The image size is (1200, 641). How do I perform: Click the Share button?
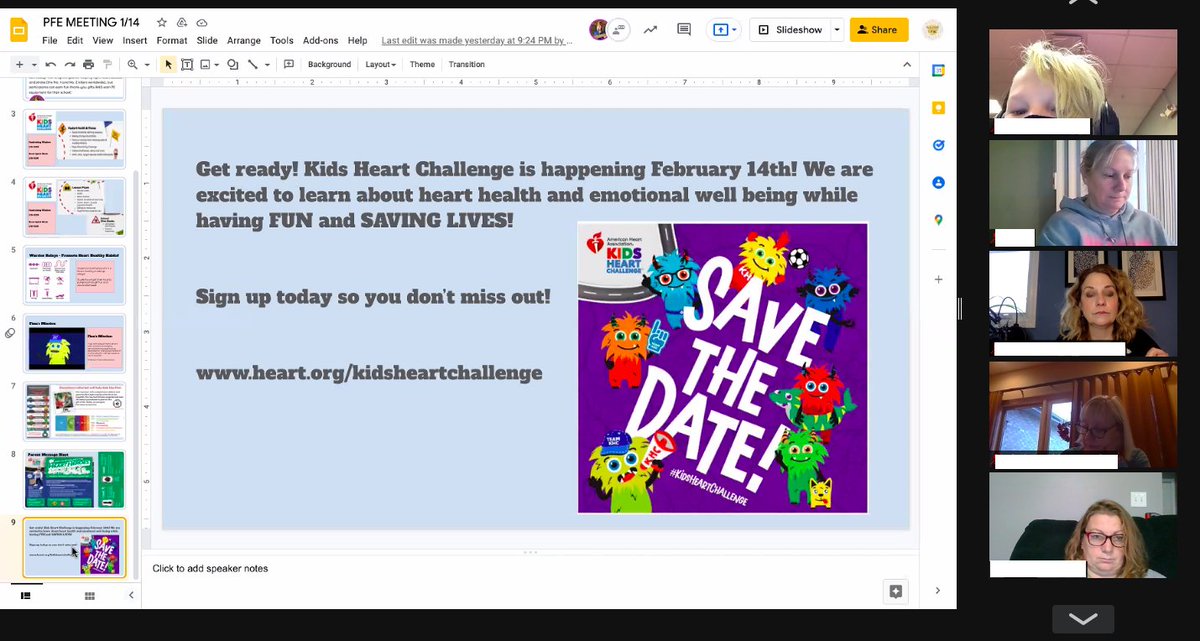click(x=878, y=30)
